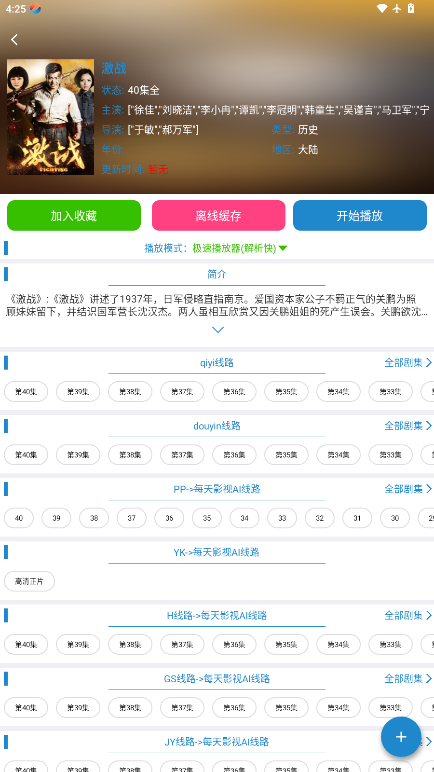Select the JY线路->每天影视AI线路 header
Screen dimensions: 434x772
coord(217,742)
